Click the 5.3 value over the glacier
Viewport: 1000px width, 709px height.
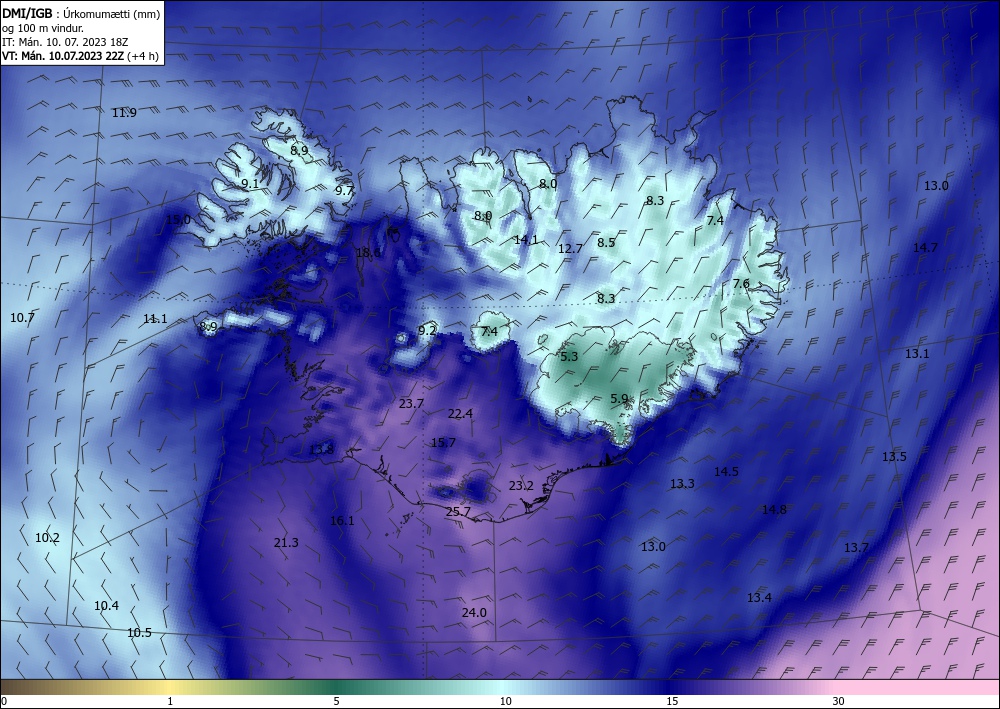[x=569, y=356]
